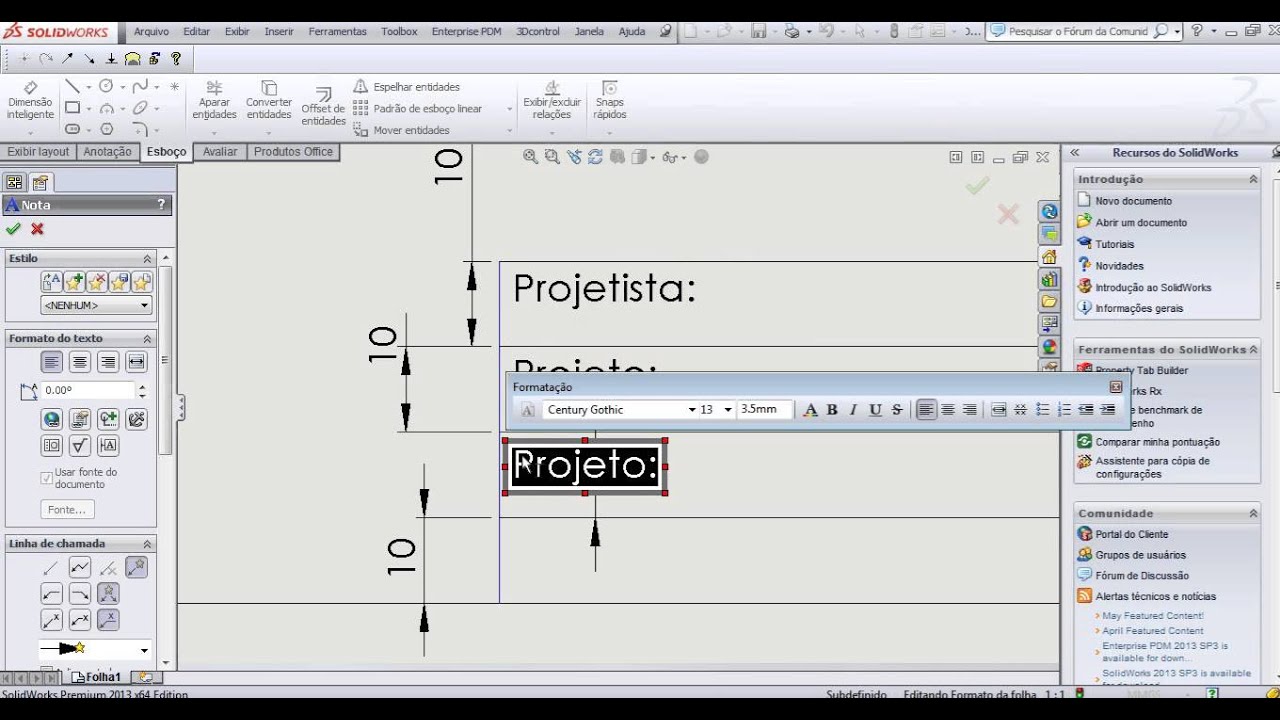Click the numbered list icon in Formatação

point(1064,409)
